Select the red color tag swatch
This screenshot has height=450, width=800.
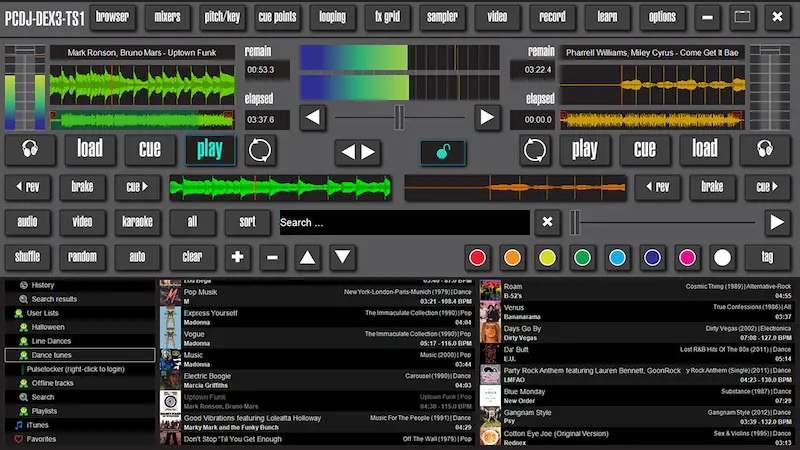coord(477,257)
